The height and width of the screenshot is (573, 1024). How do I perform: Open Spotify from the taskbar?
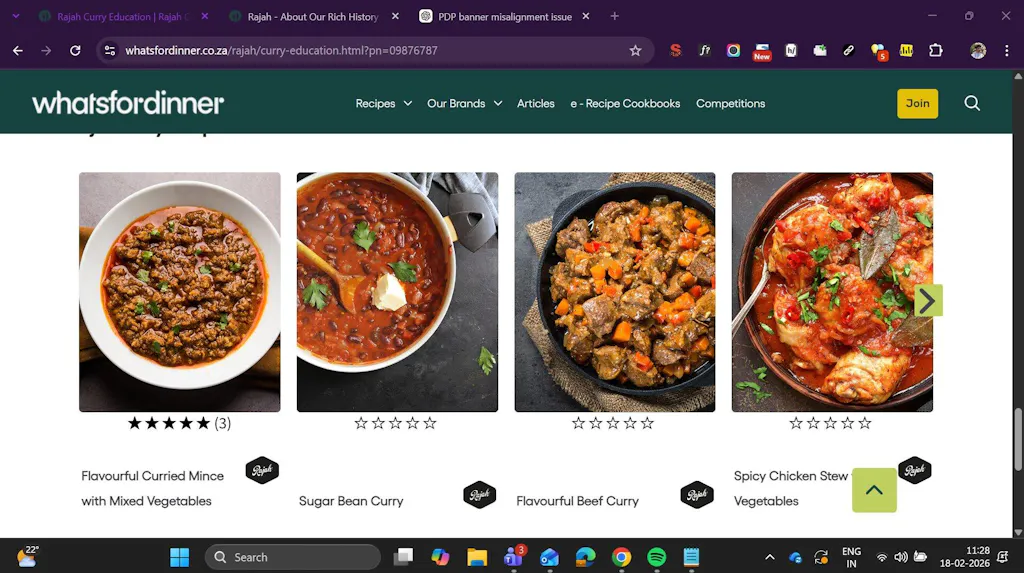click(x=656, y=557)
